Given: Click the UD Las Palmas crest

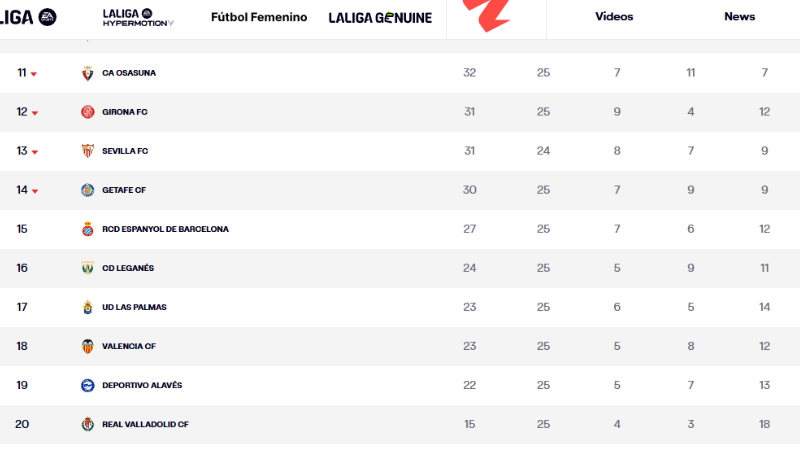Looking at the screenshot, I should (88, 307).
